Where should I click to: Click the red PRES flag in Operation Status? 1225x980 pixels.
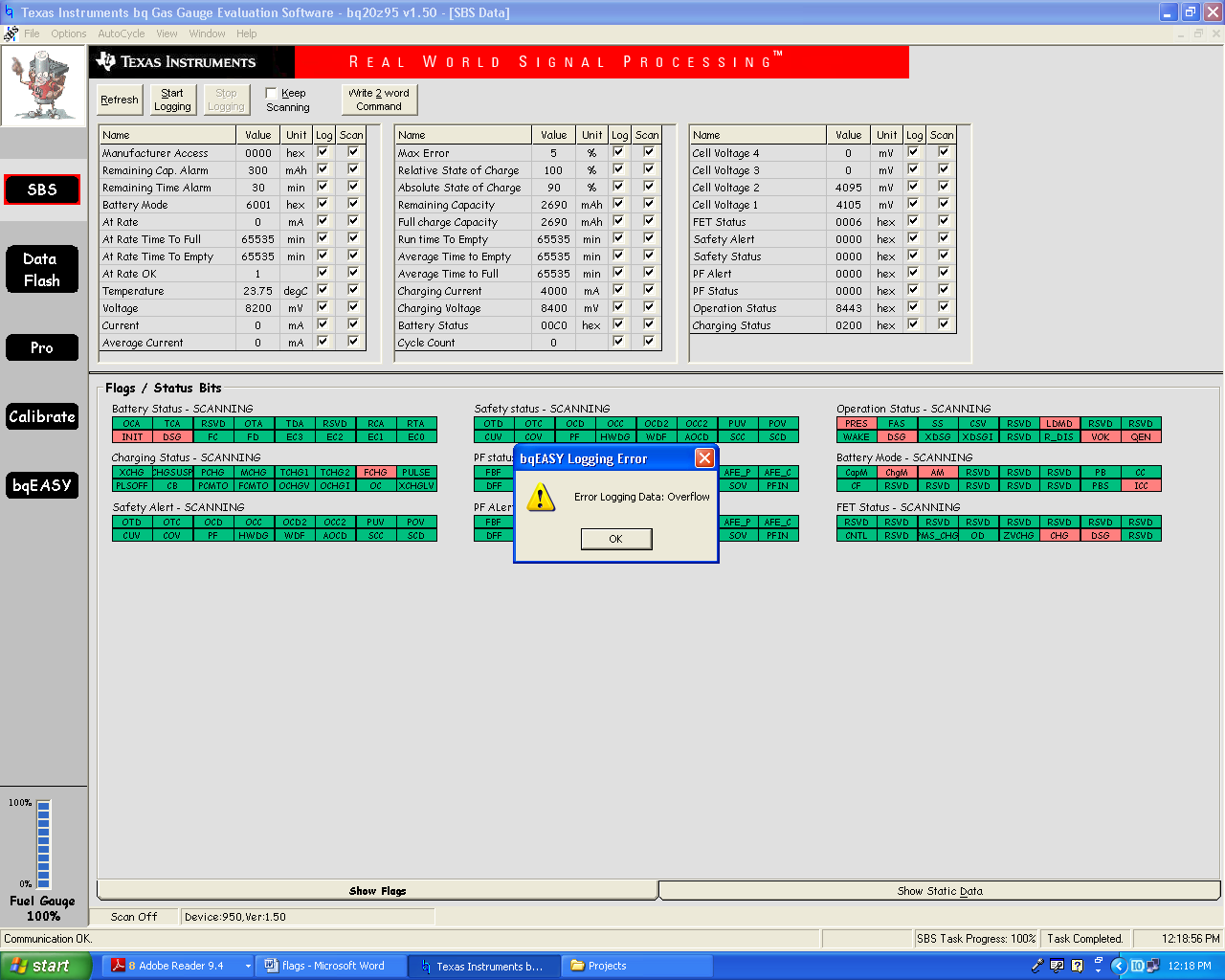857,423
